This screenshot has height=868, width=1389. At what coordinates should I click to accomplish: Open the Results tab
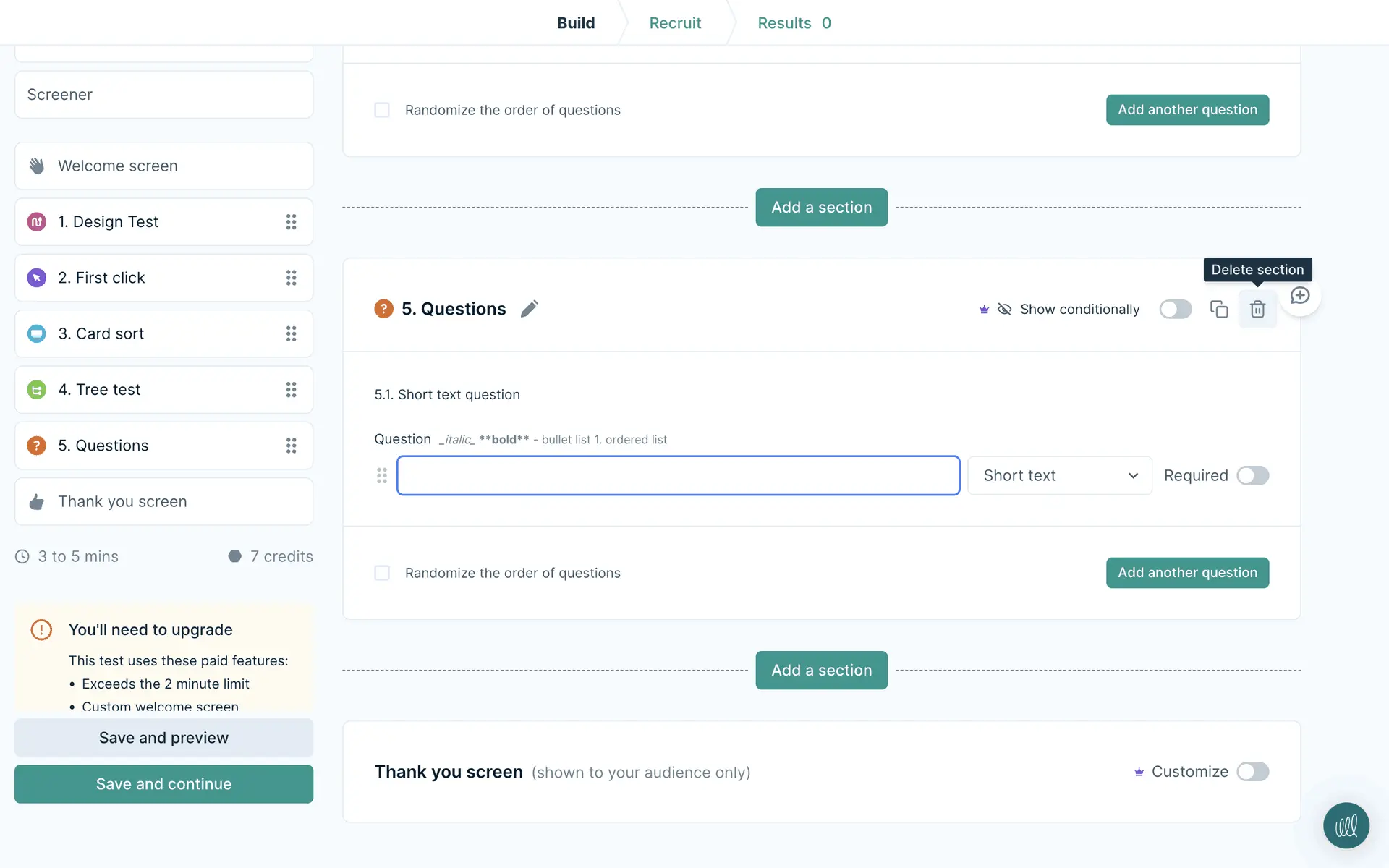(x=794, y=23)
